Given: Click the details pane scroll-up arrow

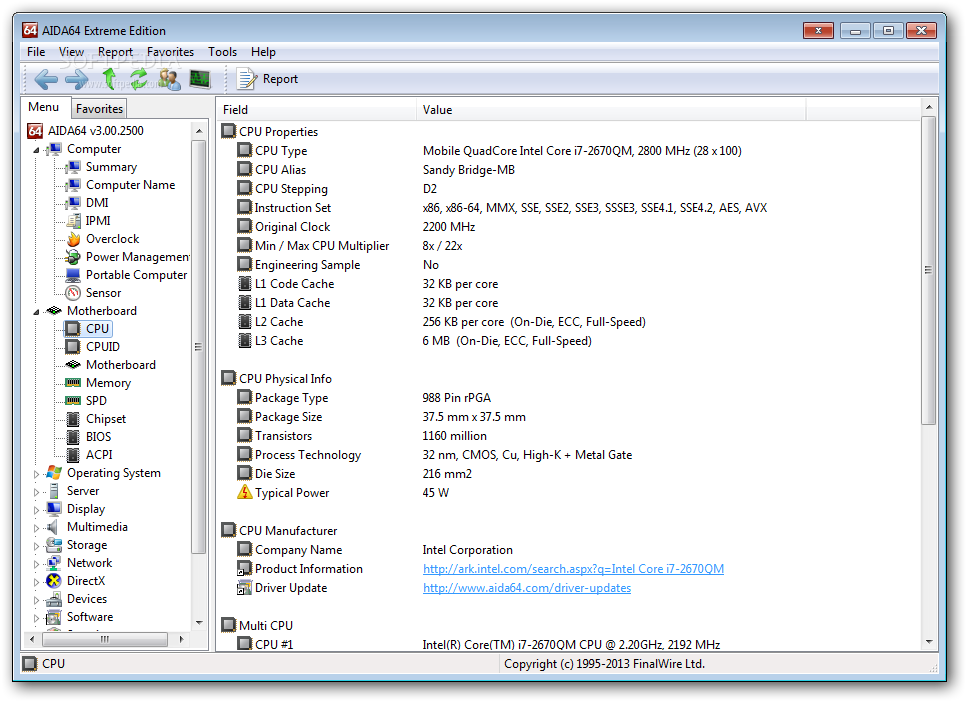Looking at the screenshot, I should coord(929,108).
